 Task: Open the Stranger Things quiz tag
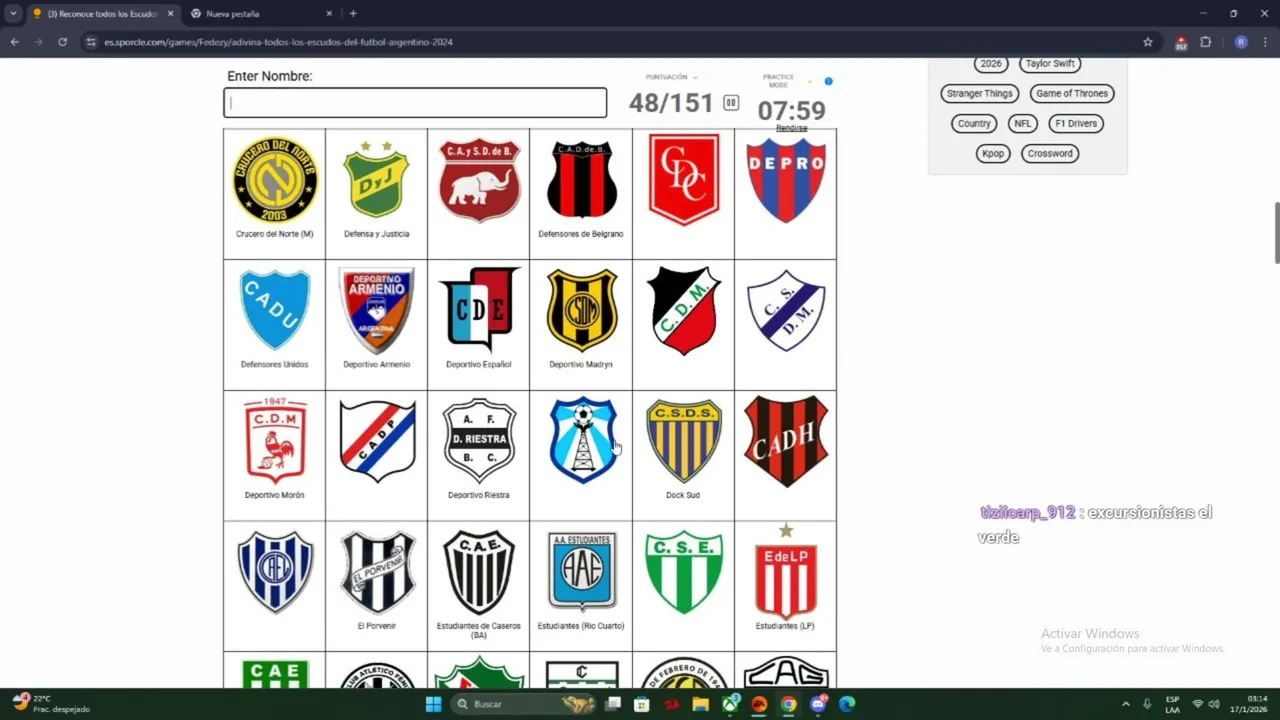(x=980, y=93)
